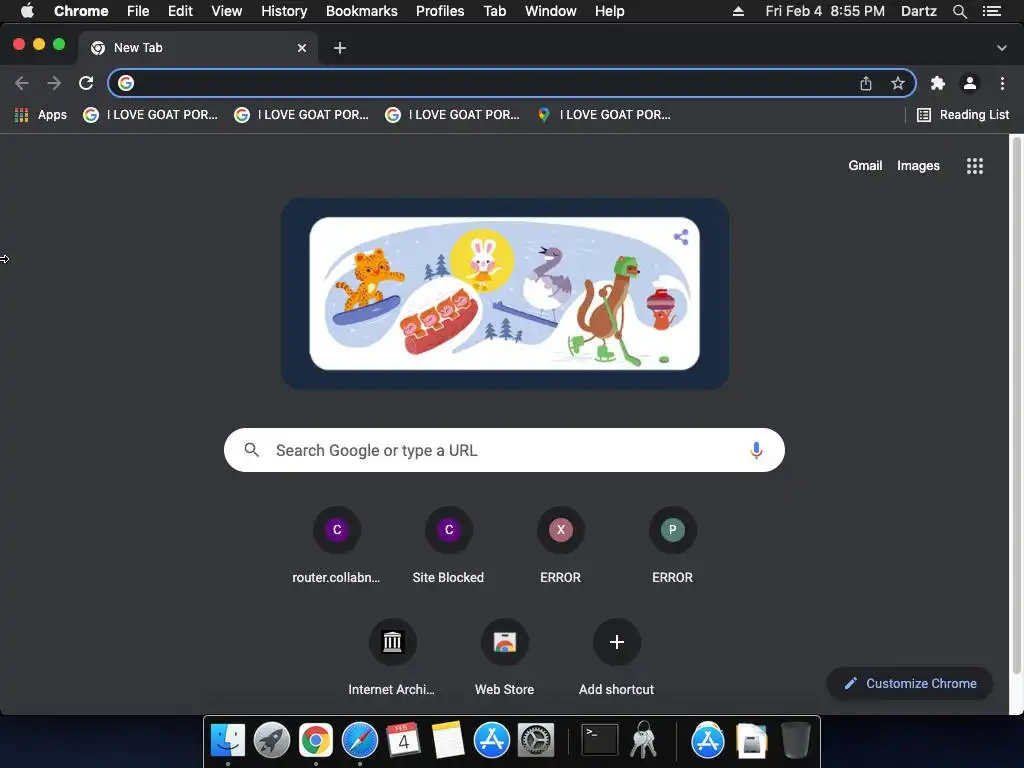This screenshot has width=1024, height=768.
Task: Click the eject icon in menu bar
Action: pyautogui.click(x=738, y=11)
